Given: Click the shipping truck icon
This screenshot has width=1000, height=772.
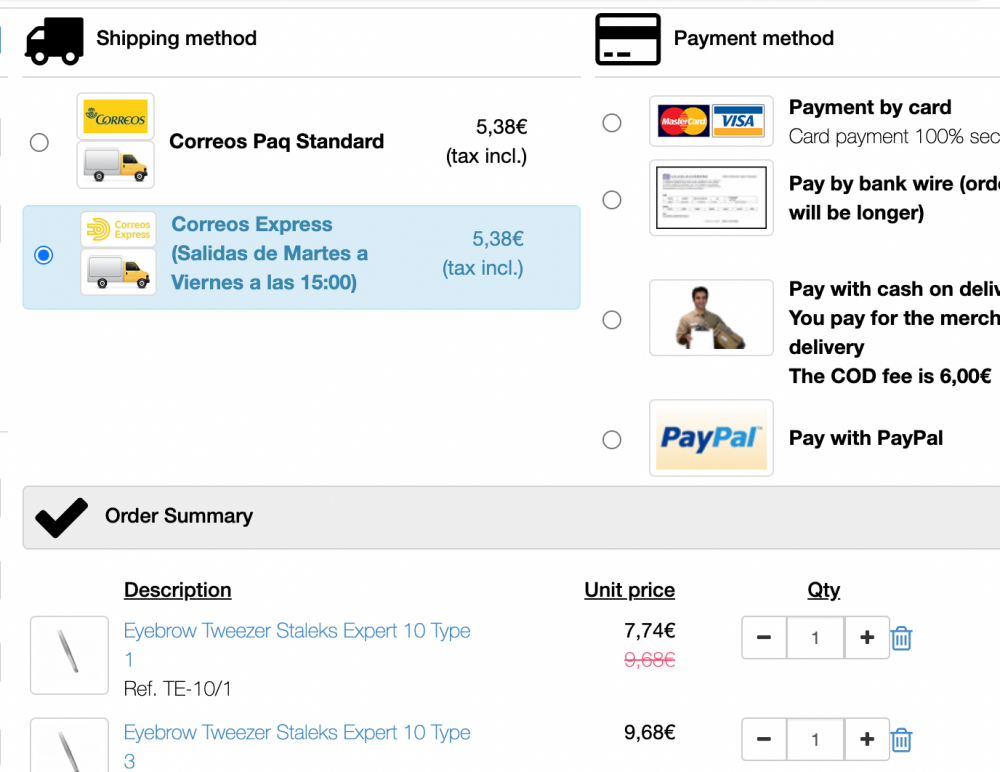Looking at the screenshot, I should (54, 40).
